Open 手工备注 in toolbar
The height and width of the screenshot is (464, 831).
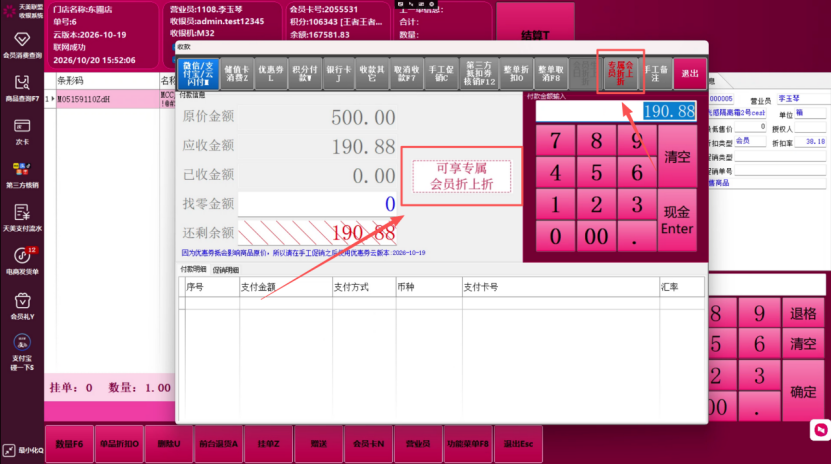click(x=656, y=74)
